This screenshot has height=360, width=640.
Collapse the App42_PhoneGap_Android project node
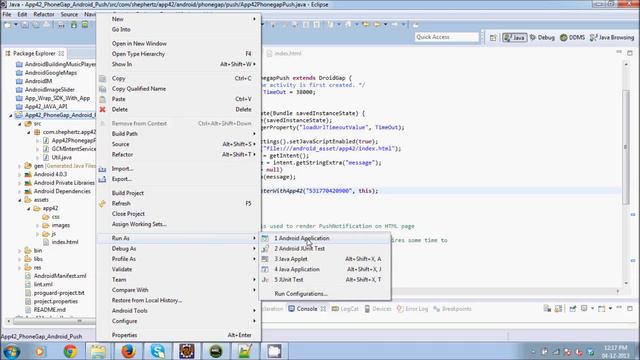click(x=11, y=116)
